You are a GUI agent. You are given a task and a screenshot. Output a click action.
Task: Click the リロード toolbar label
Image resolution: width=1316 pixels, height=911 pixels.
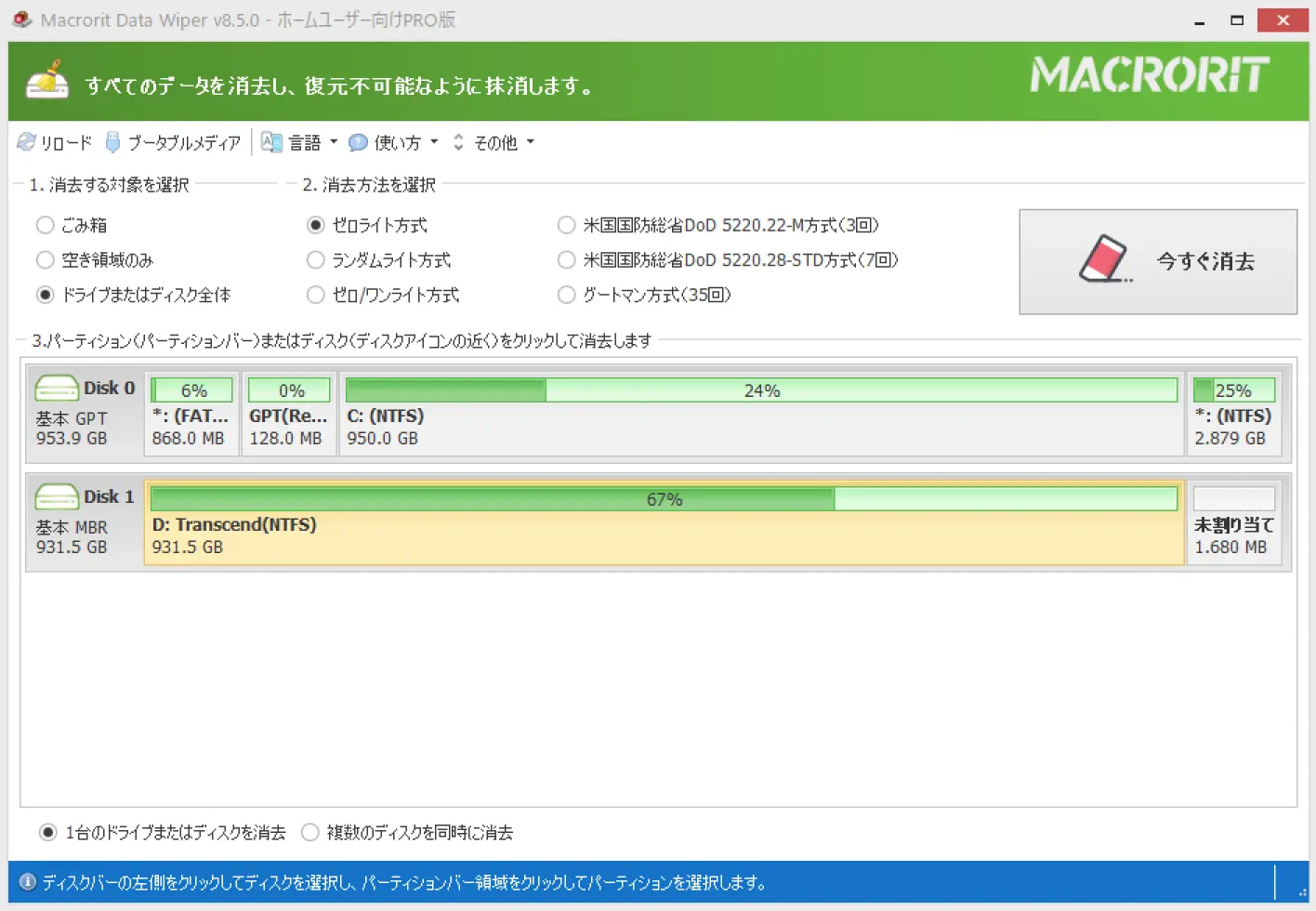[66, 142]
